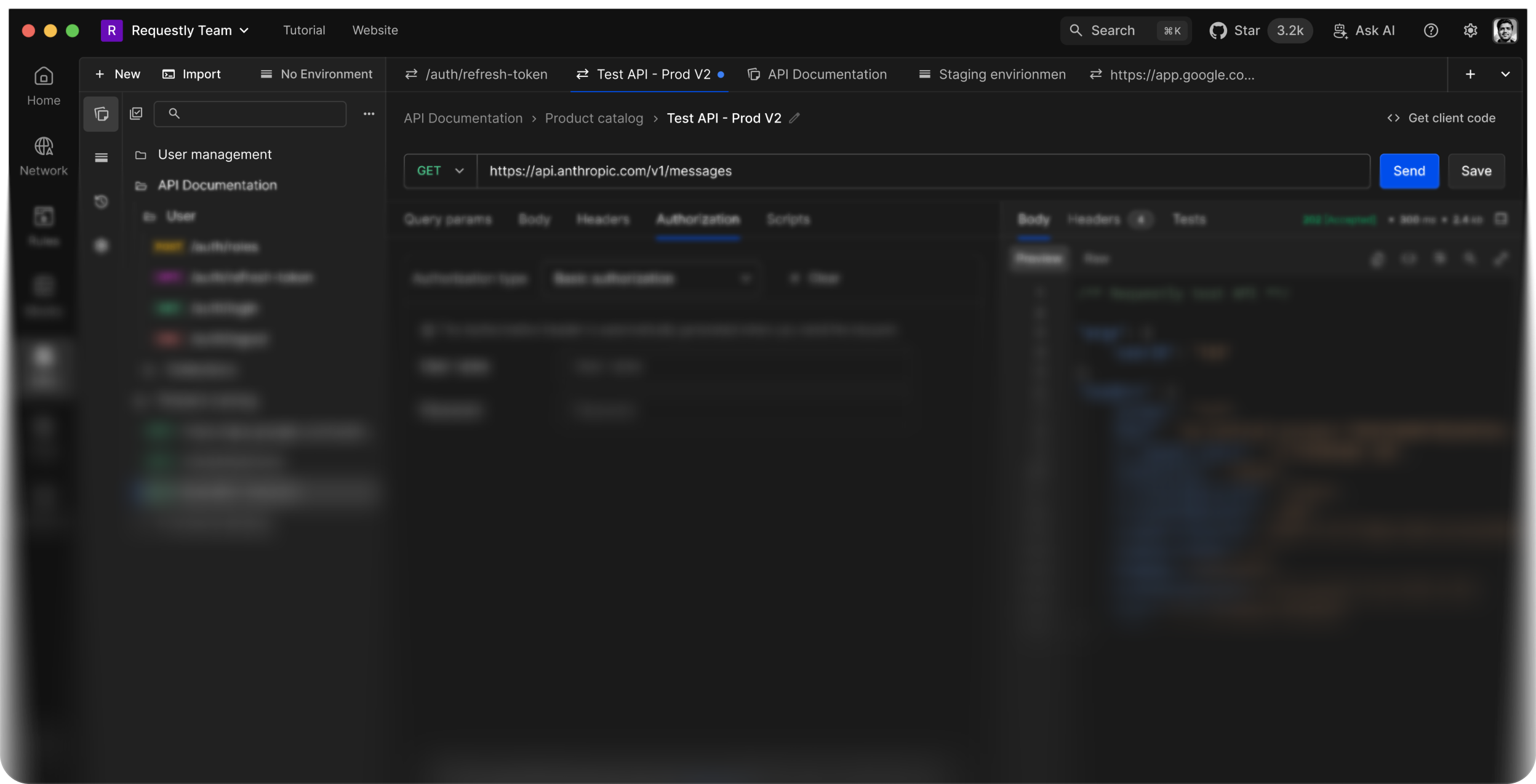Focus the request URL field
The height and width of the screenshot is (784, 1536).
tap(923, 170)
